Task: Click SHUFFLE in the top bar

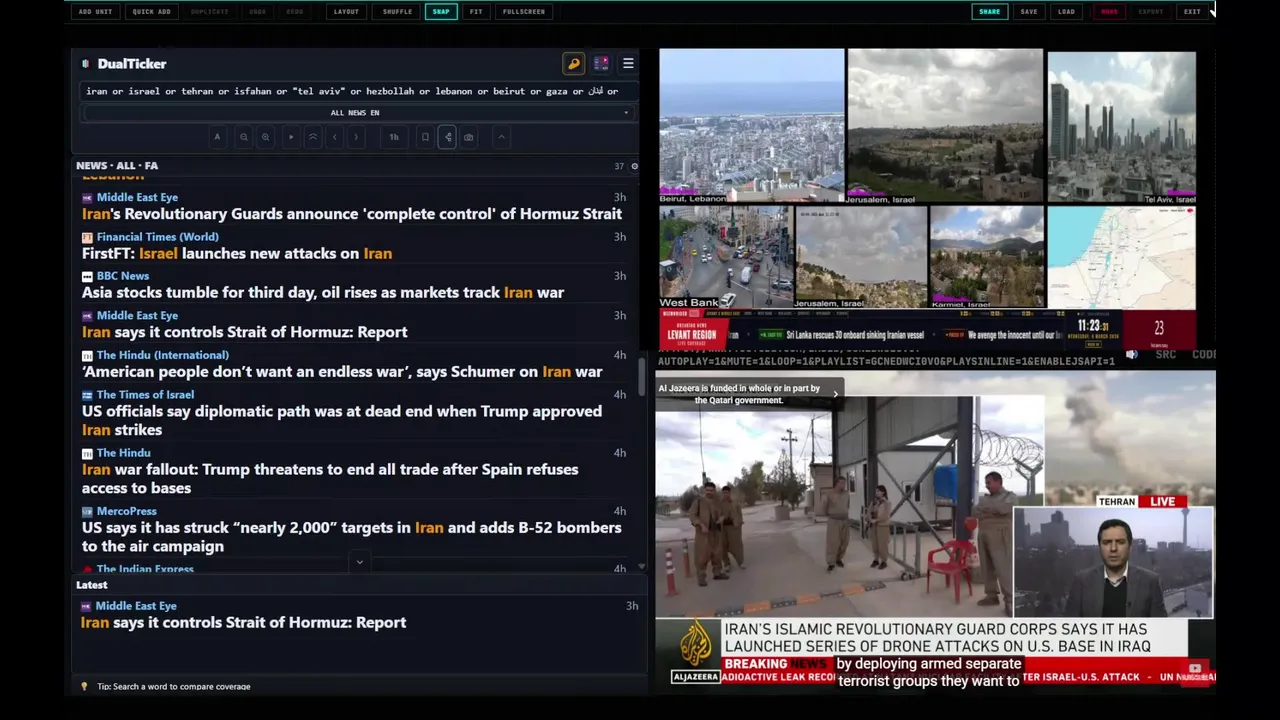Action: 397,12
